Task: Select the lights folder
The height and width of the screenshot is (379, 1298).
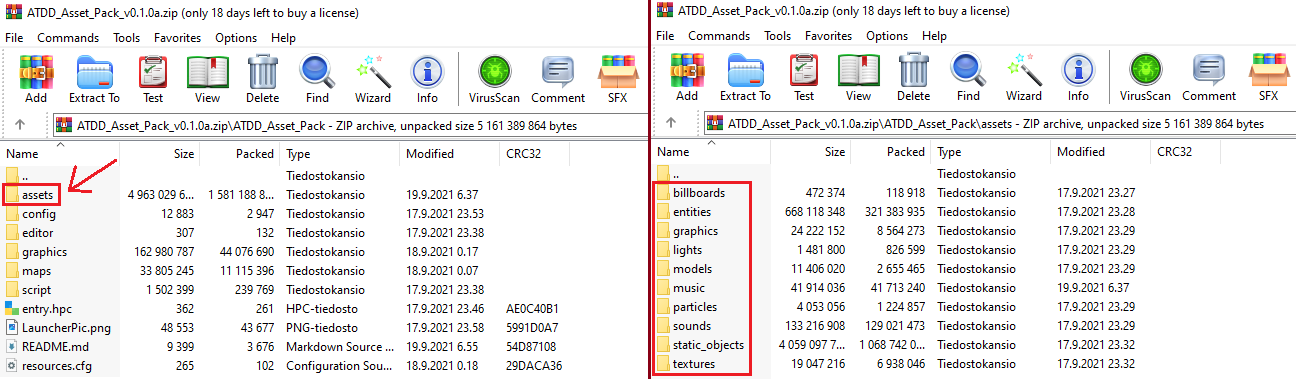Action: tap(687, 250)
